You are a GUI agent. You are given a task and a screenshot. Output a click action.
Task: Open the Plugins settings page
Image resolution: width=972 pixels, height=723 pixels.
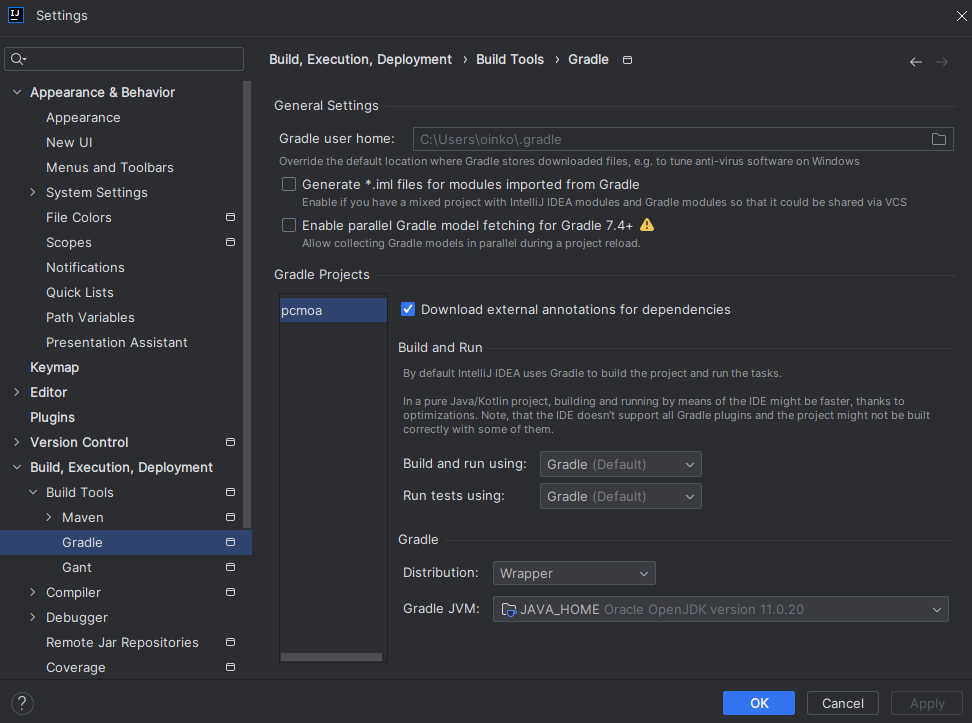coord(51,417)
